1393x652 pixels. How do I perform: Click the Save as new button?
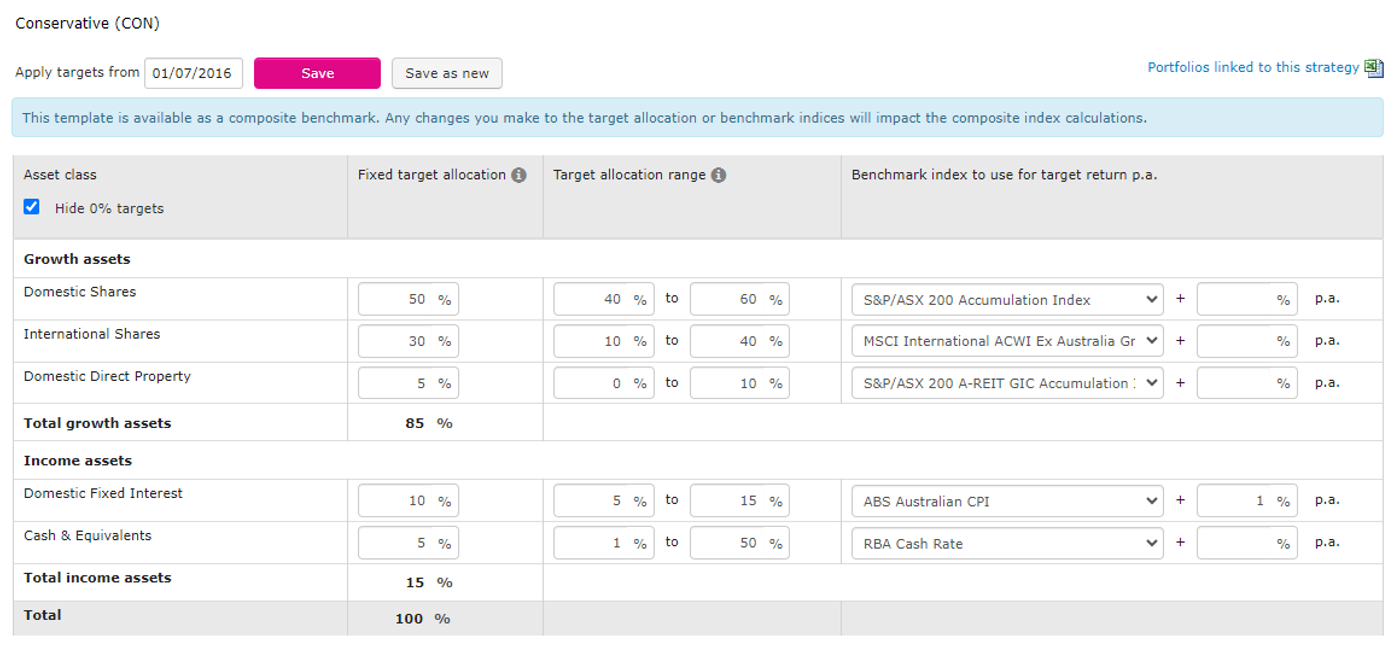[446, 73]
